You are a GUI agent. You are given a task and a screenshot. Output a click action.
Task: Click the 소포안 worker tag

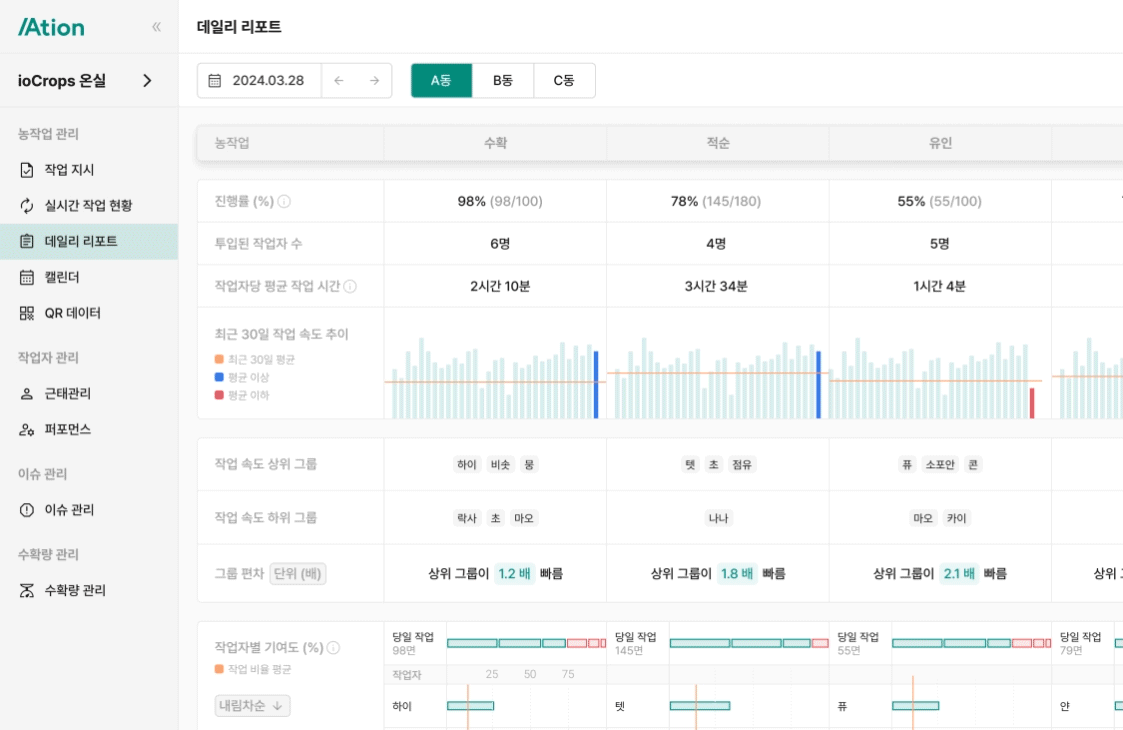click(x=940, y=465)
